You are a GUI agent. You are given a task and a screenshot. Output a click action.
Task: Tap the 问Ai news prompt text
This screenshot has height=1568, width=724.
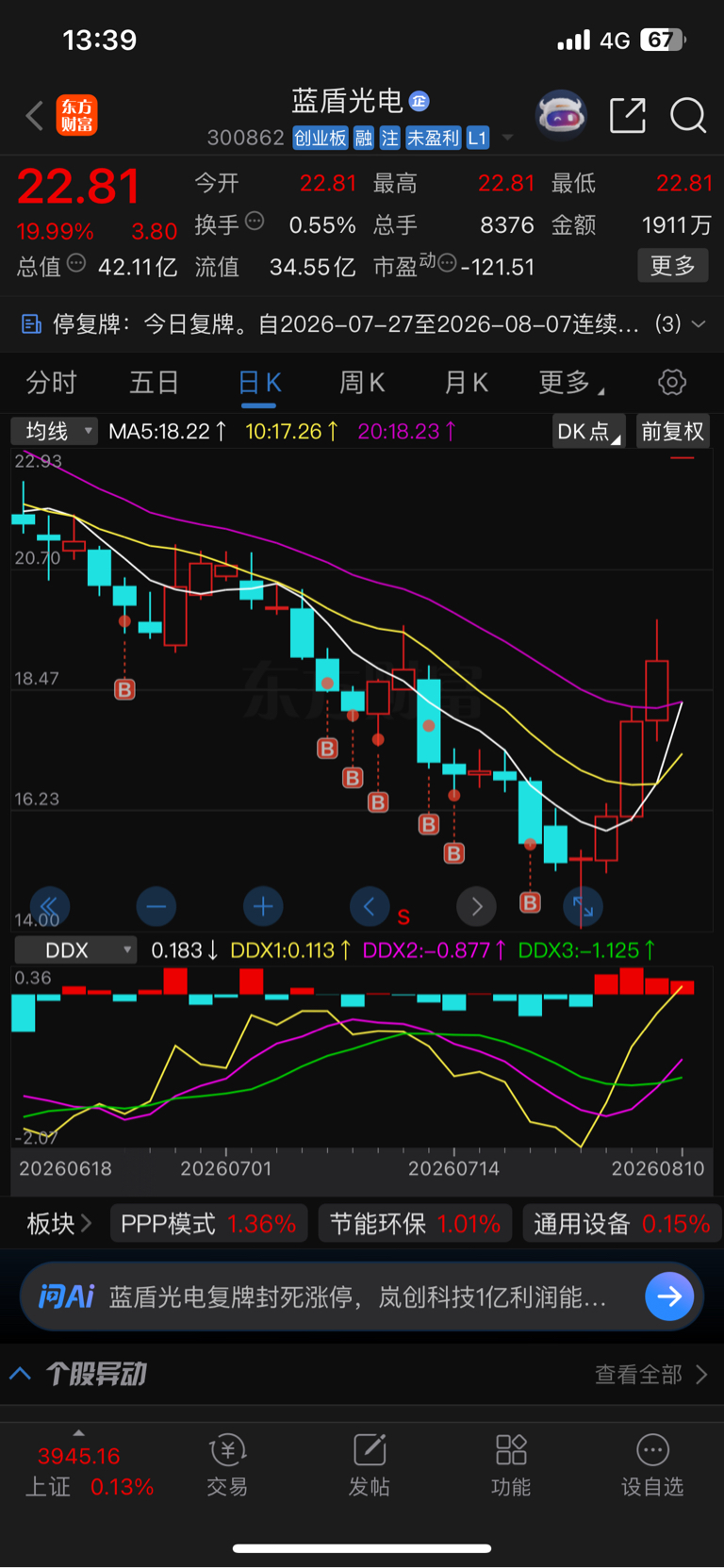click(357, 1297)
